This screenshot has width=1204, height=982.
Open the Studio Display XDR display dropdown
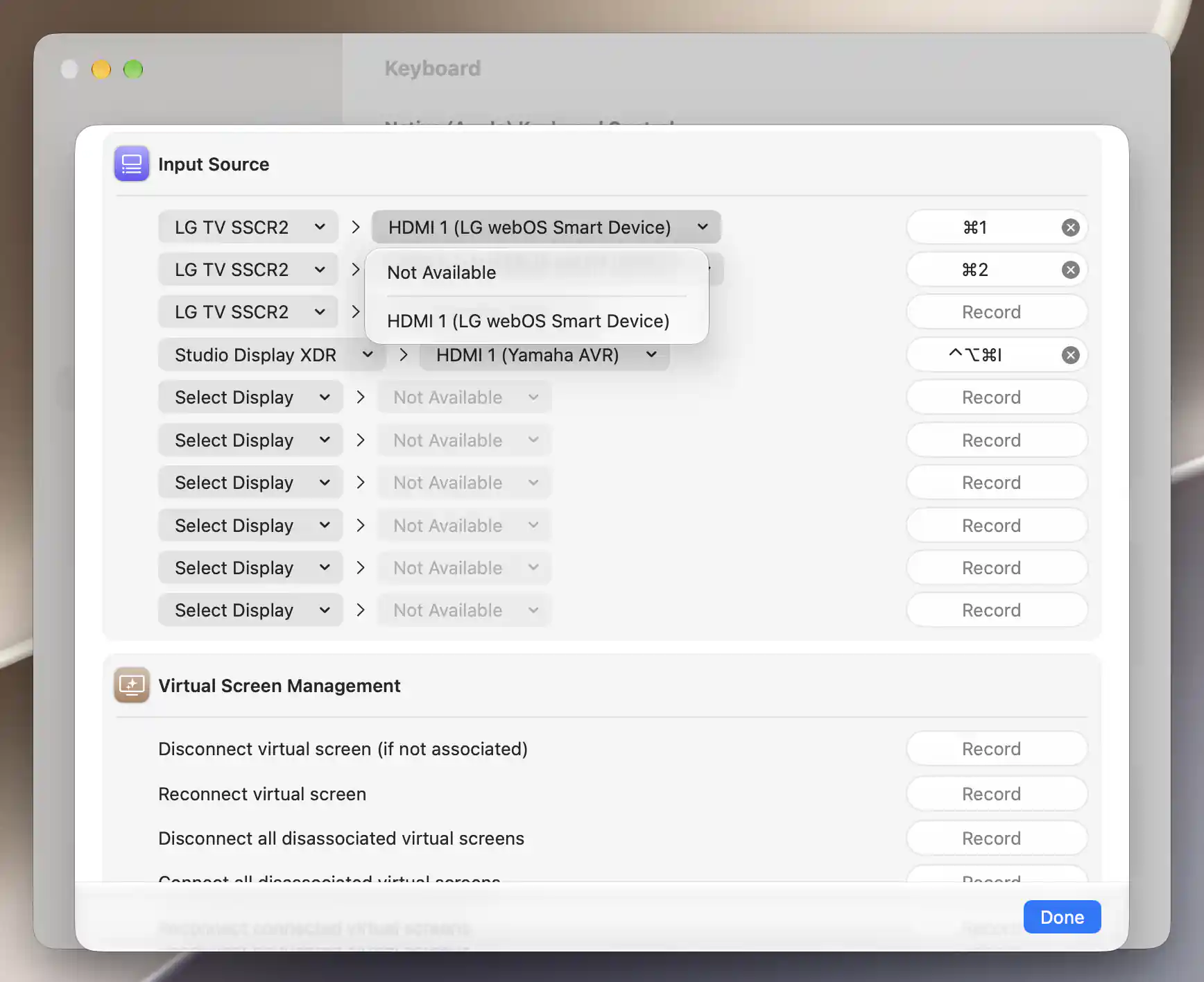click(x=272, y=355)
